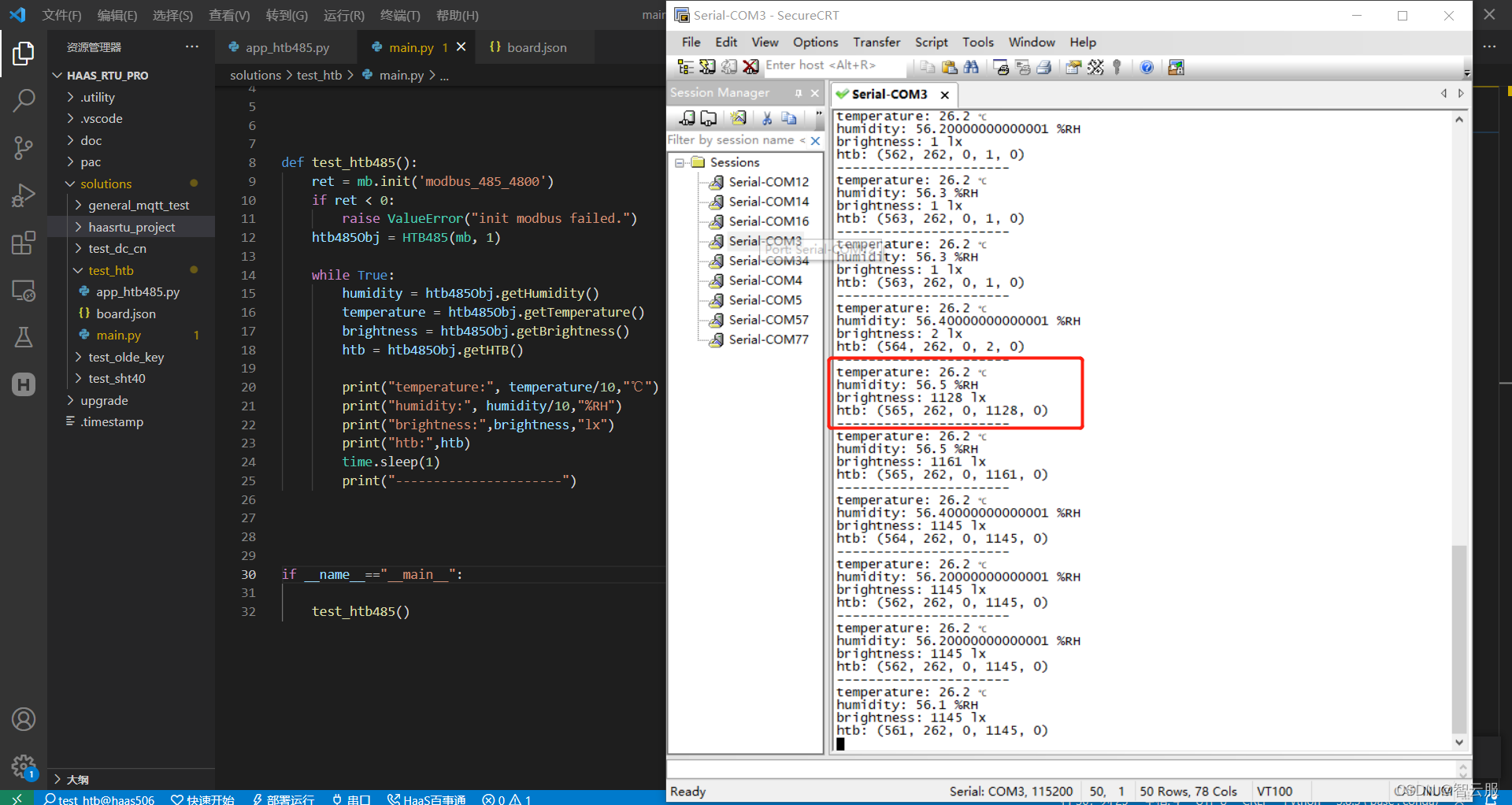Click SecureCRT Keymap Editor tools icon
Screen dimensions: 1512x805
[1095, 67]
